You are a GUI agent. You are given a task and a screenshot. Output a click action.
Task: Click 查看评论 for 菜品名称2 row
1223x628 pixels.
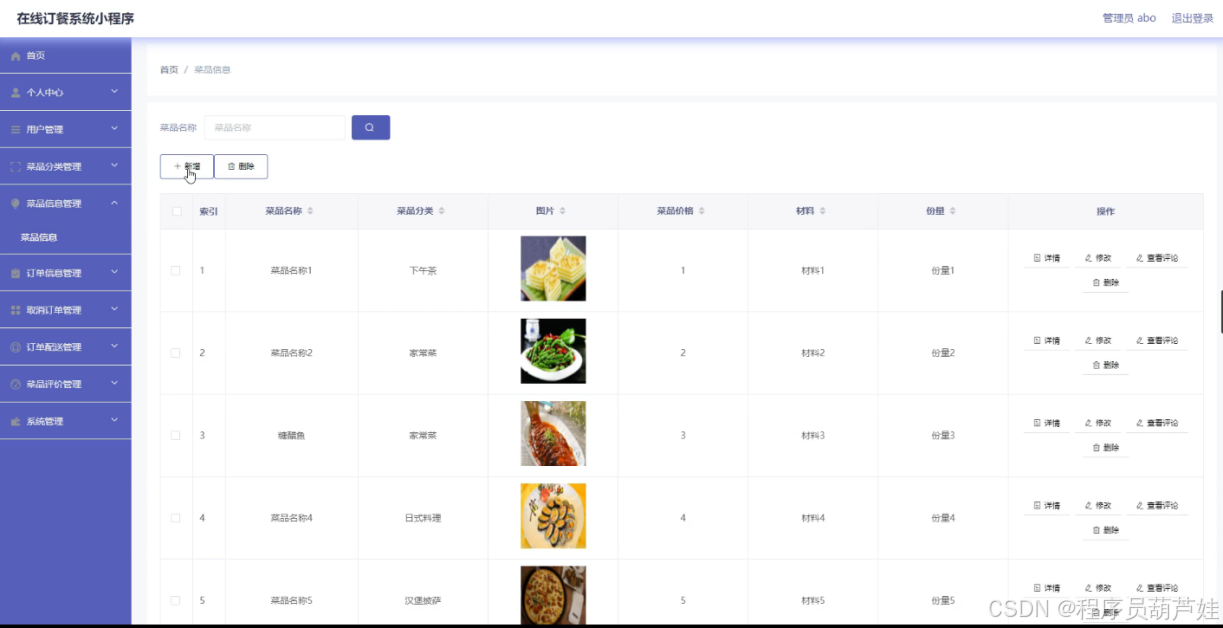point(1157,341)
